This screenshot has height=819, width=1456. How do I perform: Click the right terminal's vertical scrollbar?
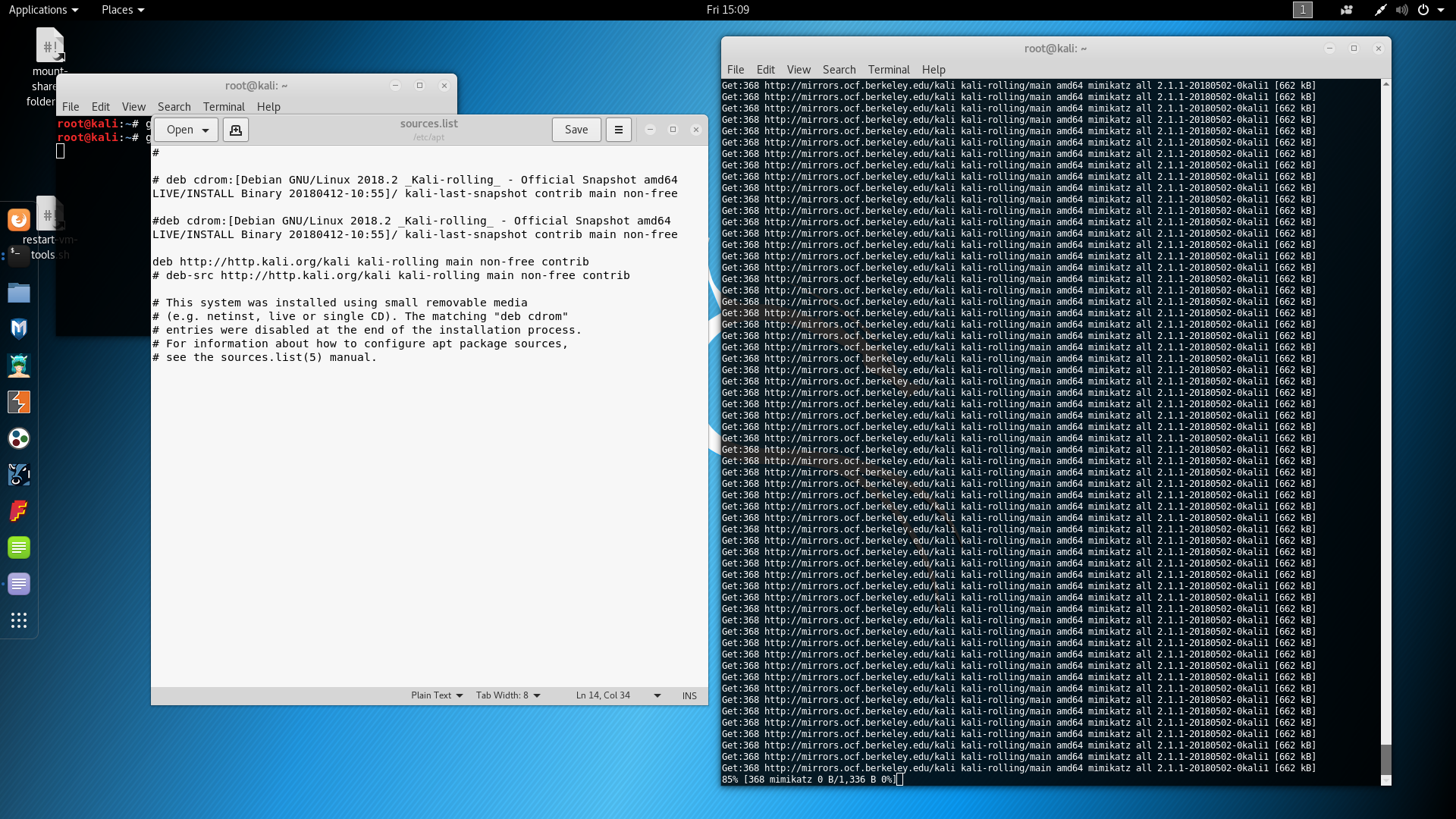click(1385, 758)
